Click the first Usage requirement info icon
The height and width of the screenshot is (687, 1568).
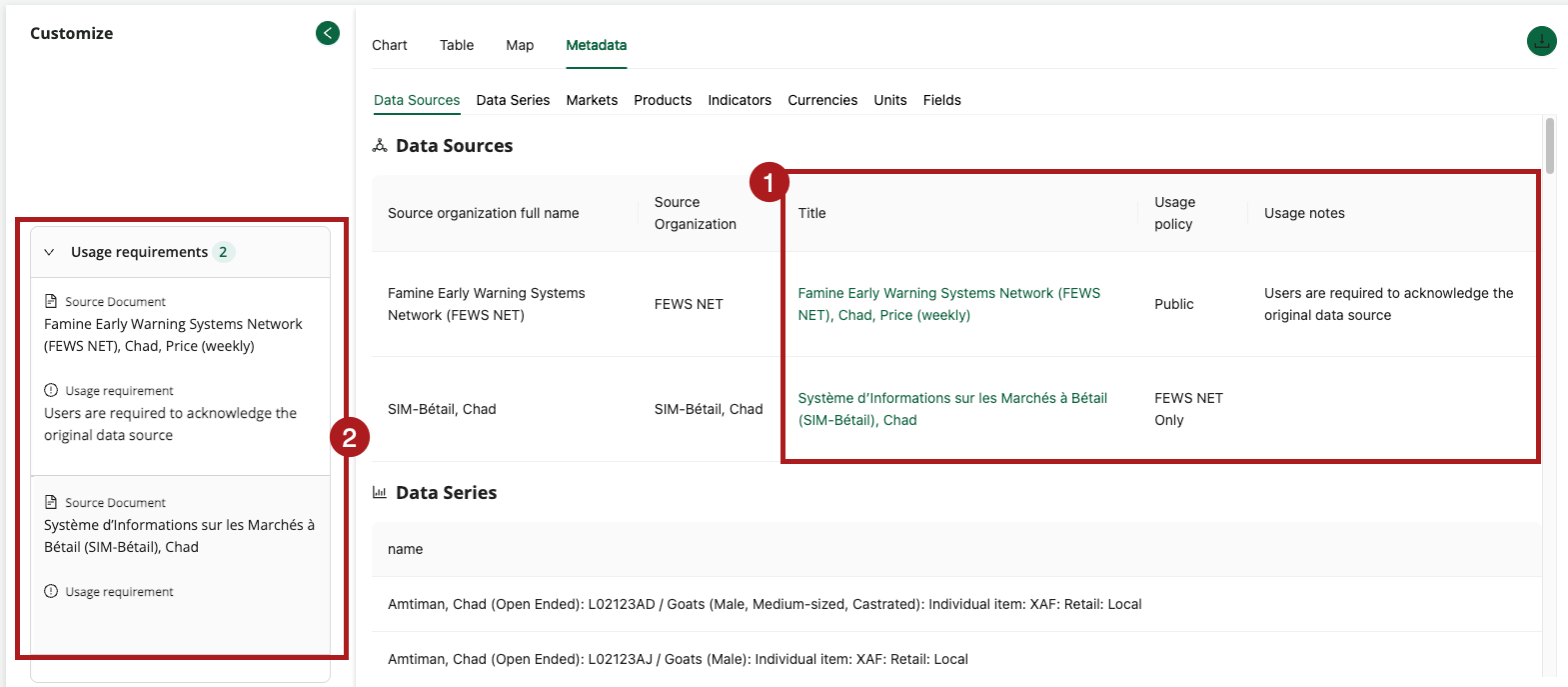click(x=51, y=390)
